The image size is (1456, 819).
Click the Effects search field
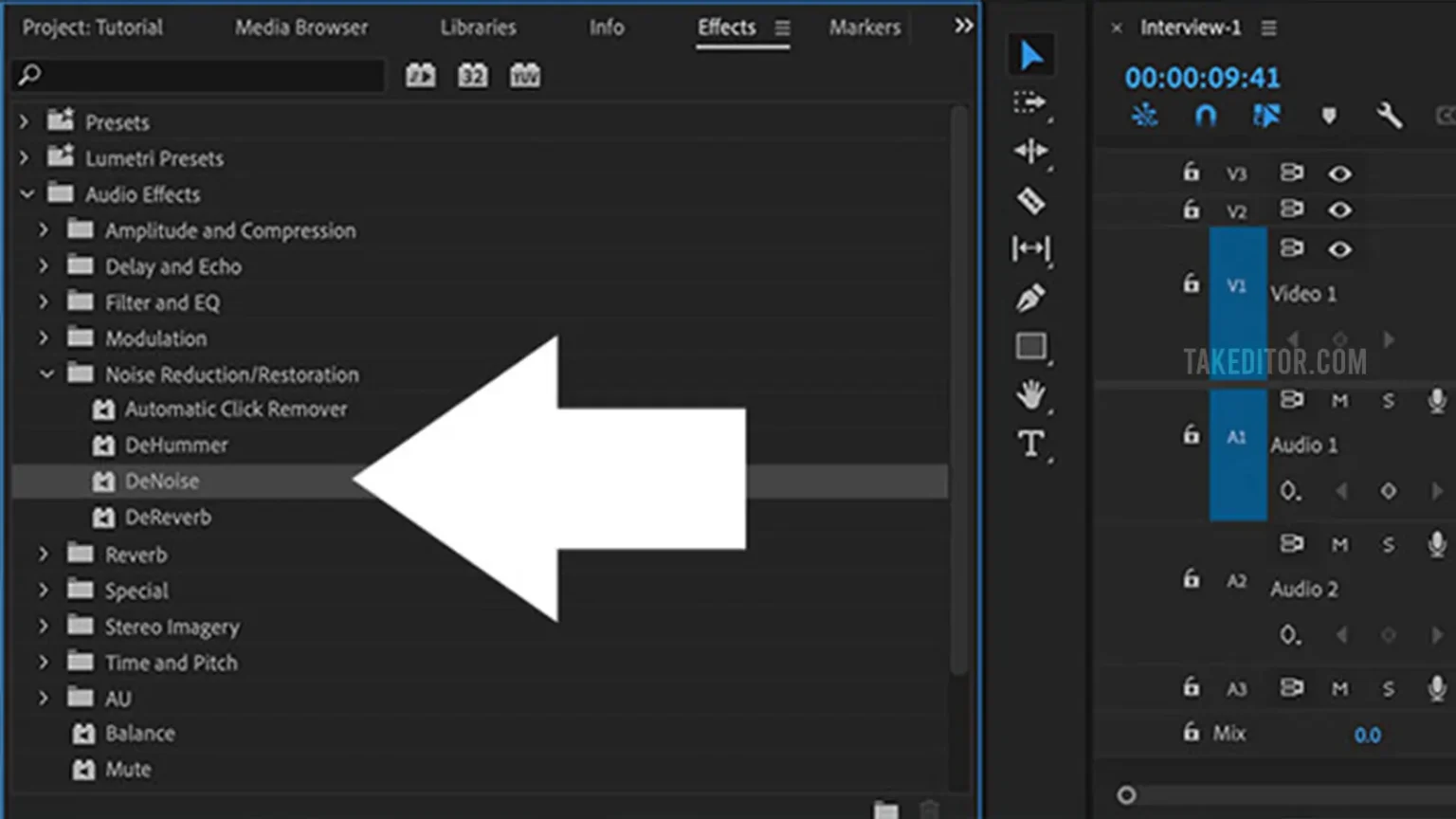pyautogui.click(x=199, y=75)
